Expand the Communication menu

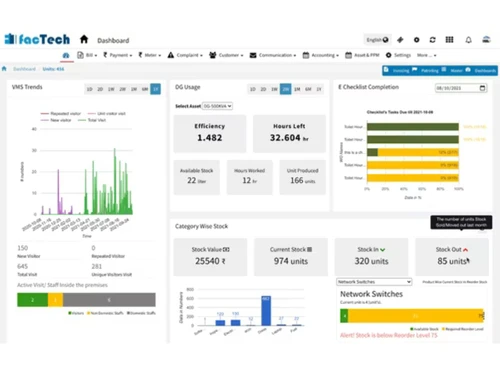click(x=273, y=55)
